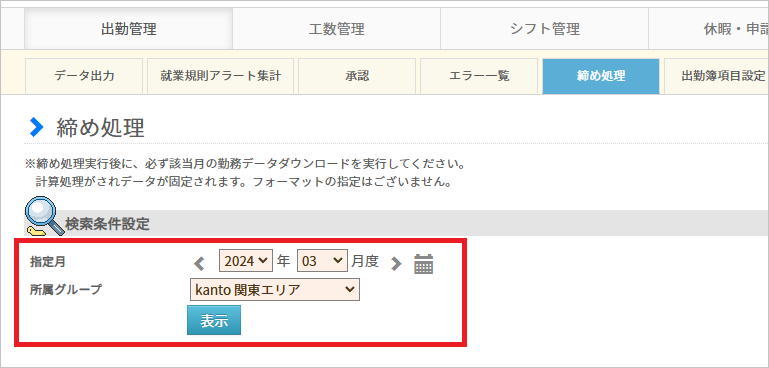Screen dimensions: 769x368
Task: Open the 休暇・申請 tab
Action: pyautogui.click(x=709, y=29)
